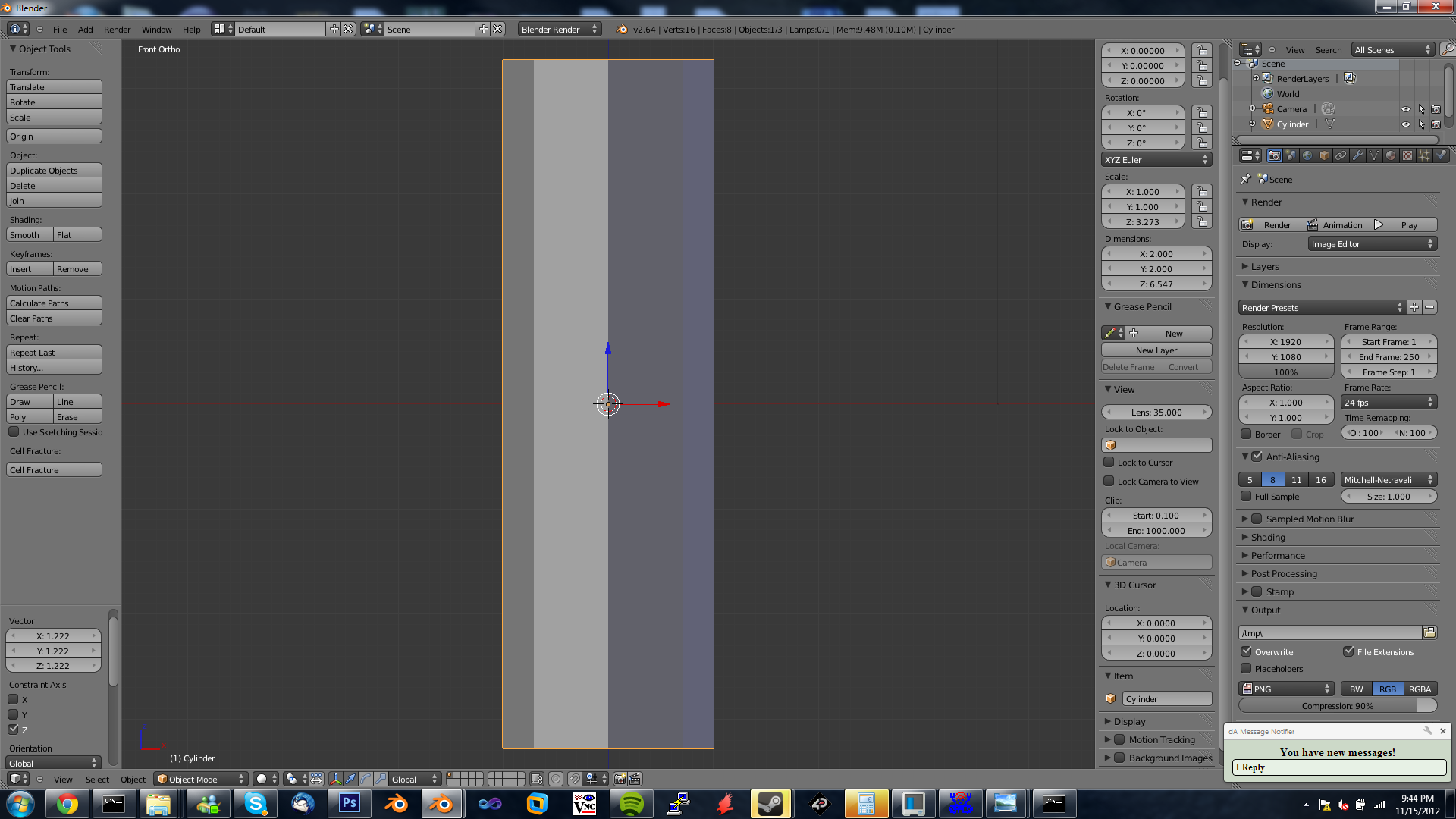Screen dimensions: 1456x819
Task: Click the outliner search magnifier icon
Action: [1448, 49]
